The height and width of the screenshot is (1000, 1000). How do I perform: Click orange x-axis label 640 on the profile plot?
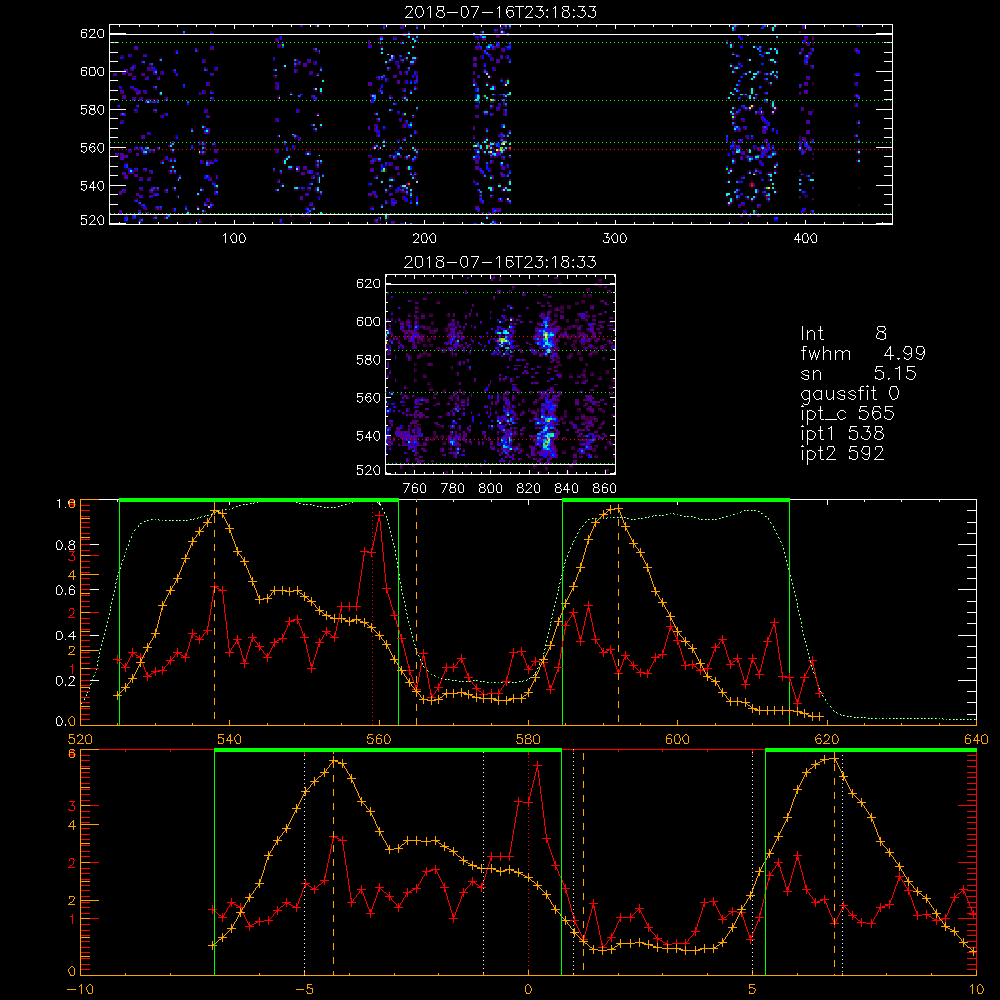tap(976, 739)
